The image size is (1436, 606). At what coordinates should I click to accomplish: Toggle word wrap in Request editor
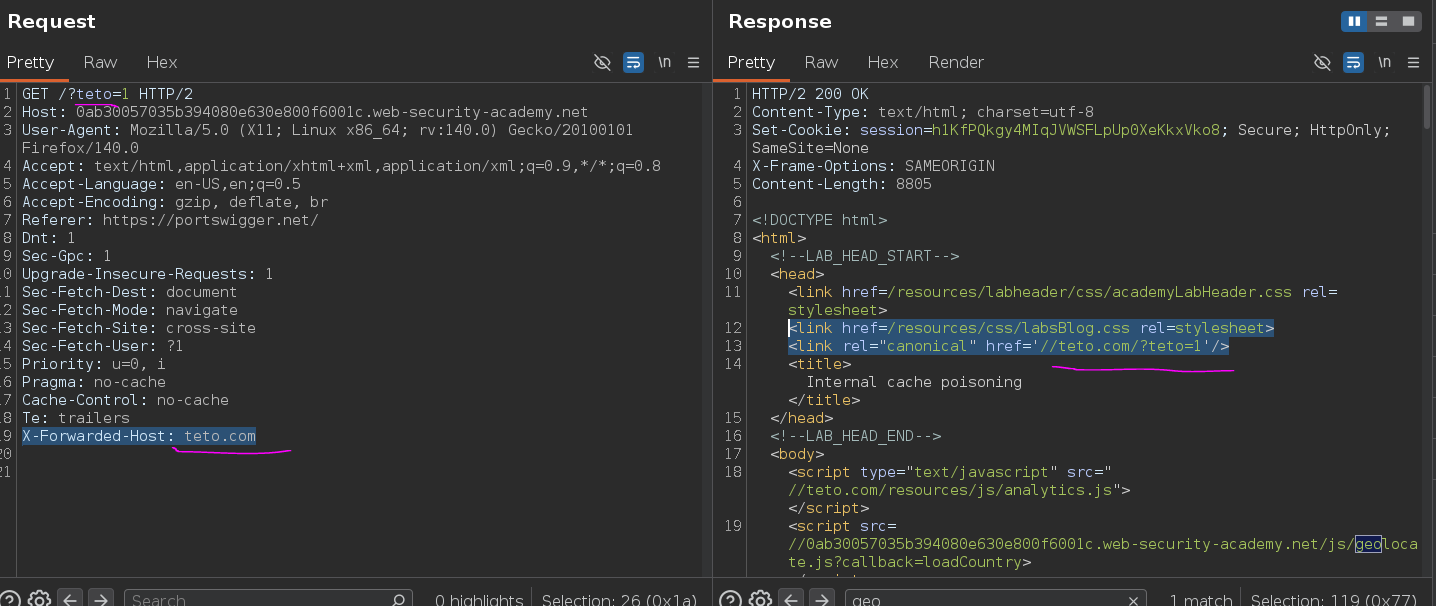(633, 62)
